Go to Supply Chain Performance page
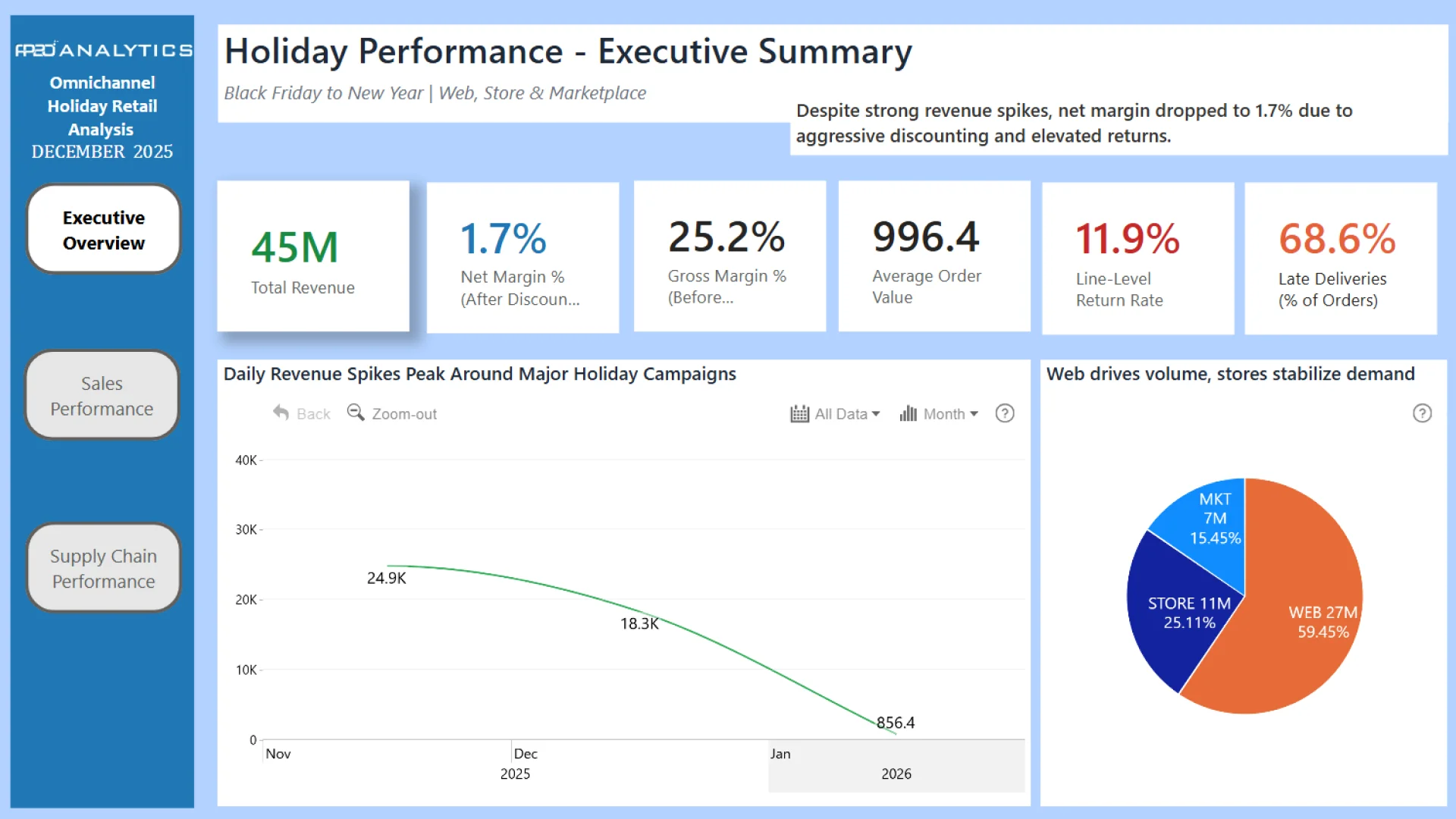The height and width of the screenshot is (819, 1456). click(x=104, y=569)
